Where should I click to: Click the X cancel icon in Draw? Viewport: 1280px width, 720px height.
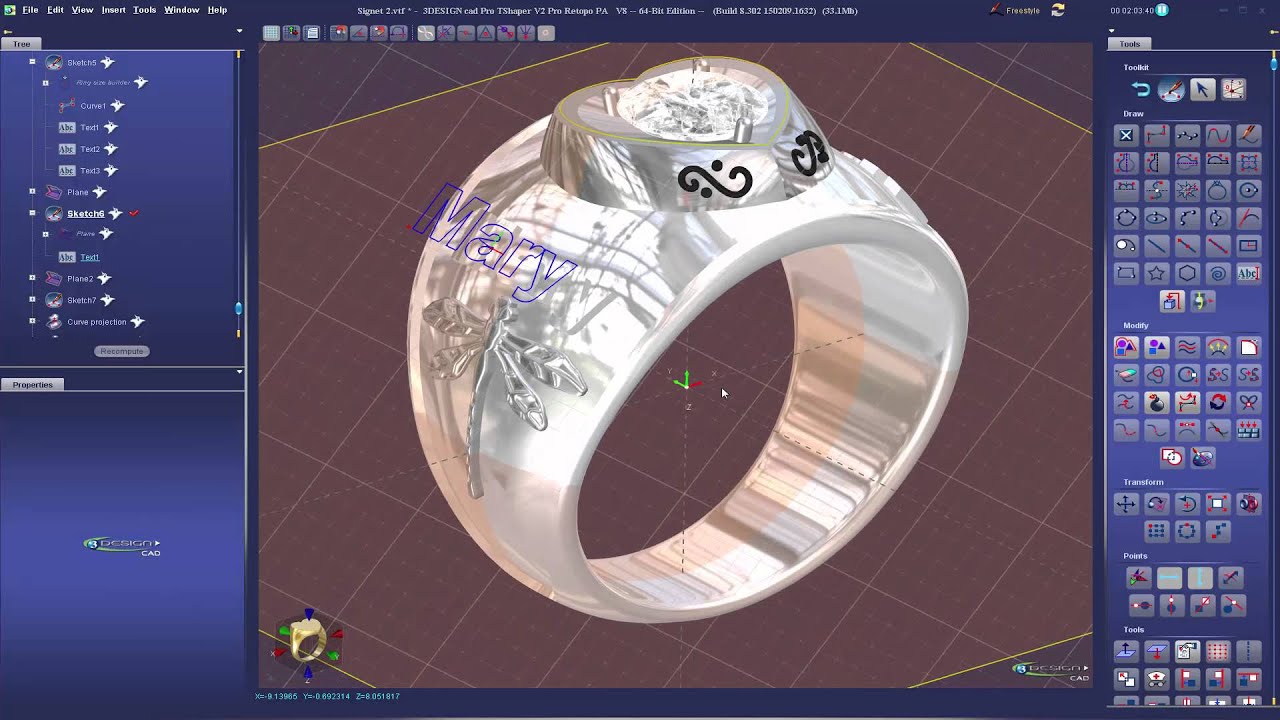pyautogui.click(x=1126, y=135)
